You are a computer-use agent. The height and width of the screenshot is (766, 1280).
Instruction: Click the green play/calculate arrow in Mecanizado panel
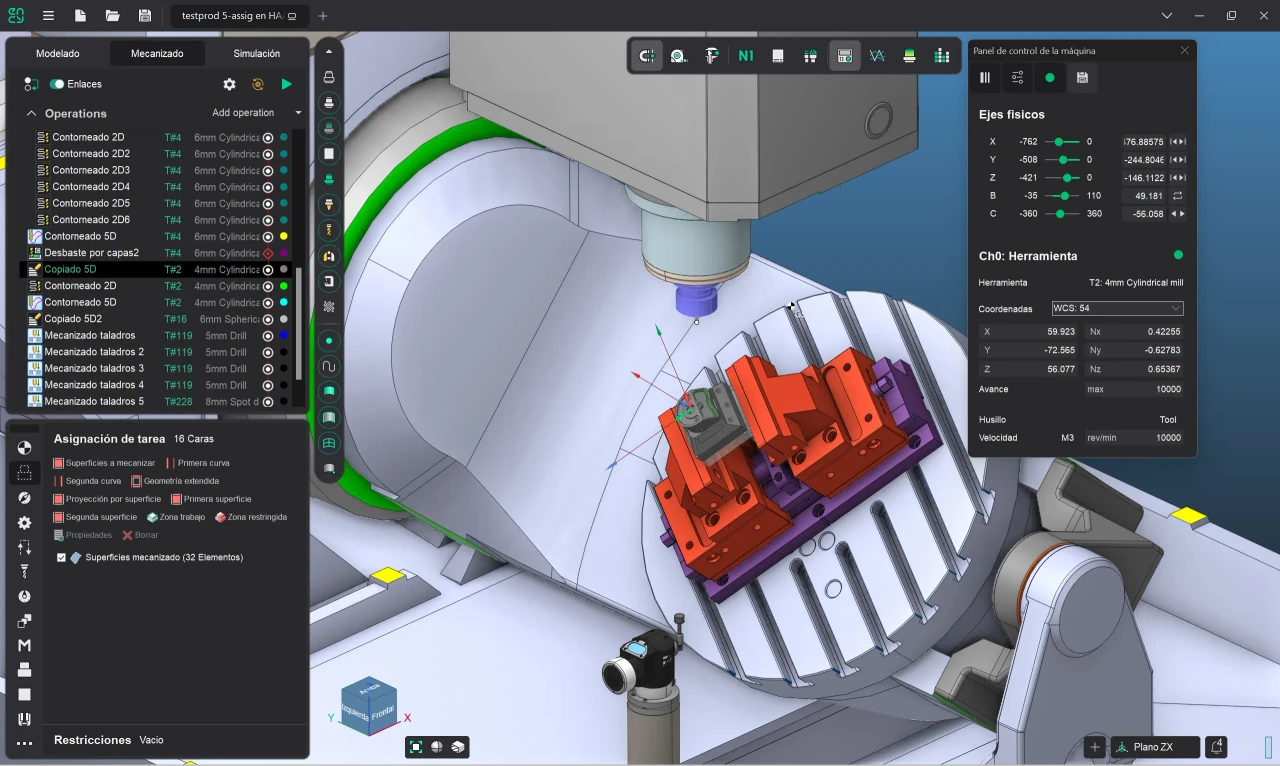[287, 85]
